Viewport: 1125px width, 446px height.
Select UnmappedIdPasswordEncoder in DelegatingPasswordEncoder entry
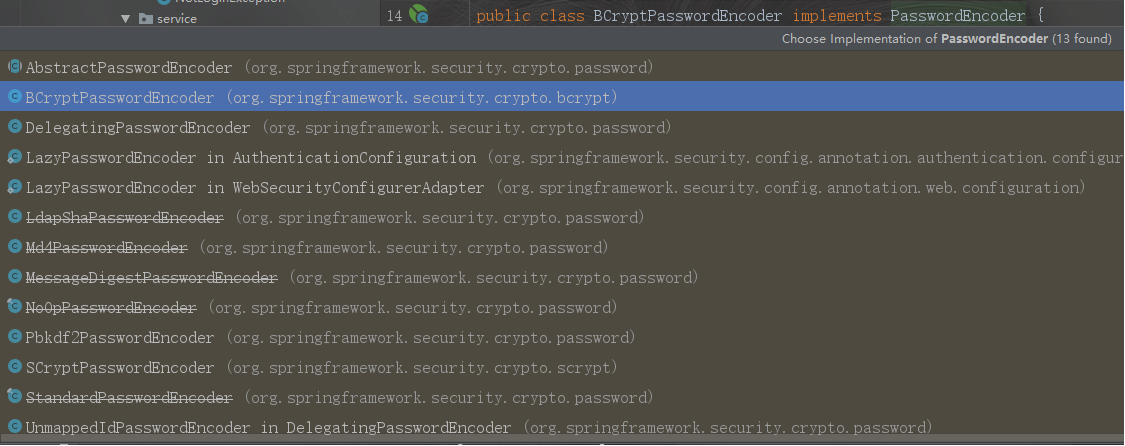(268, 428)
